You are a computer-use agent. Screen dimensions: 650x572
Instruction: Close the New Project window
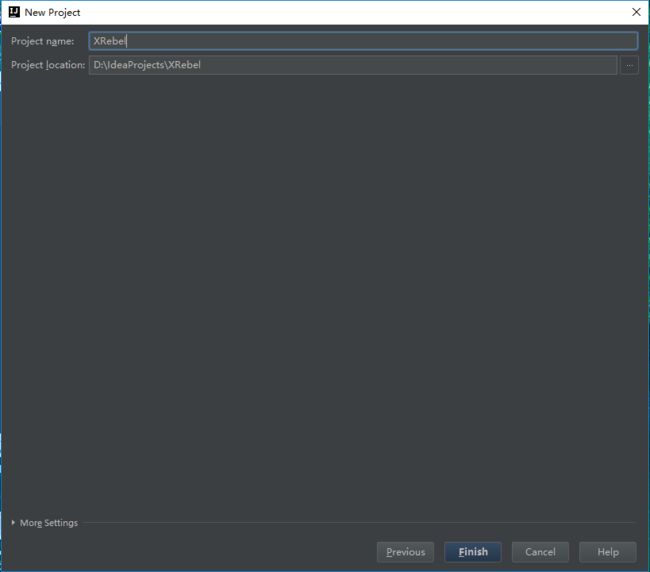(x=636, y=12)
